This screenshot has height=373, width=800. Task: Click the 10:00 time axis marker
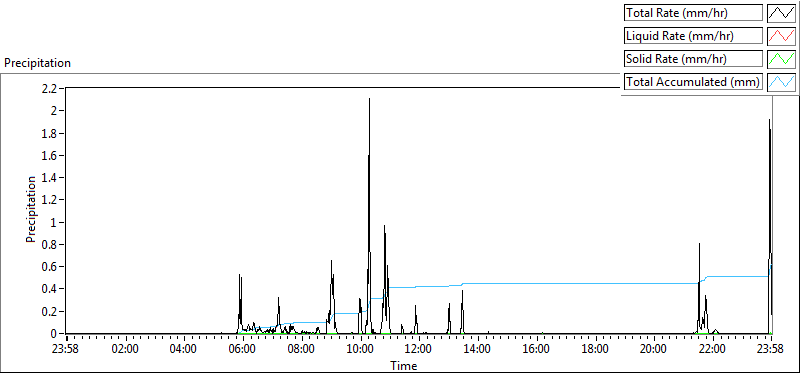(360, 350)
